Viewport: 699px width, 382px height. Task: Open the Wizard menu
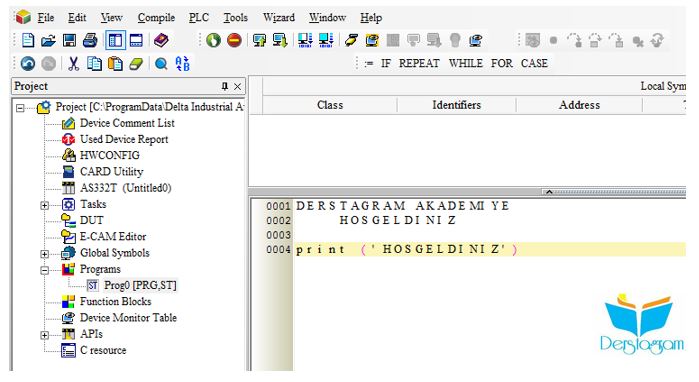coord(279,18)
